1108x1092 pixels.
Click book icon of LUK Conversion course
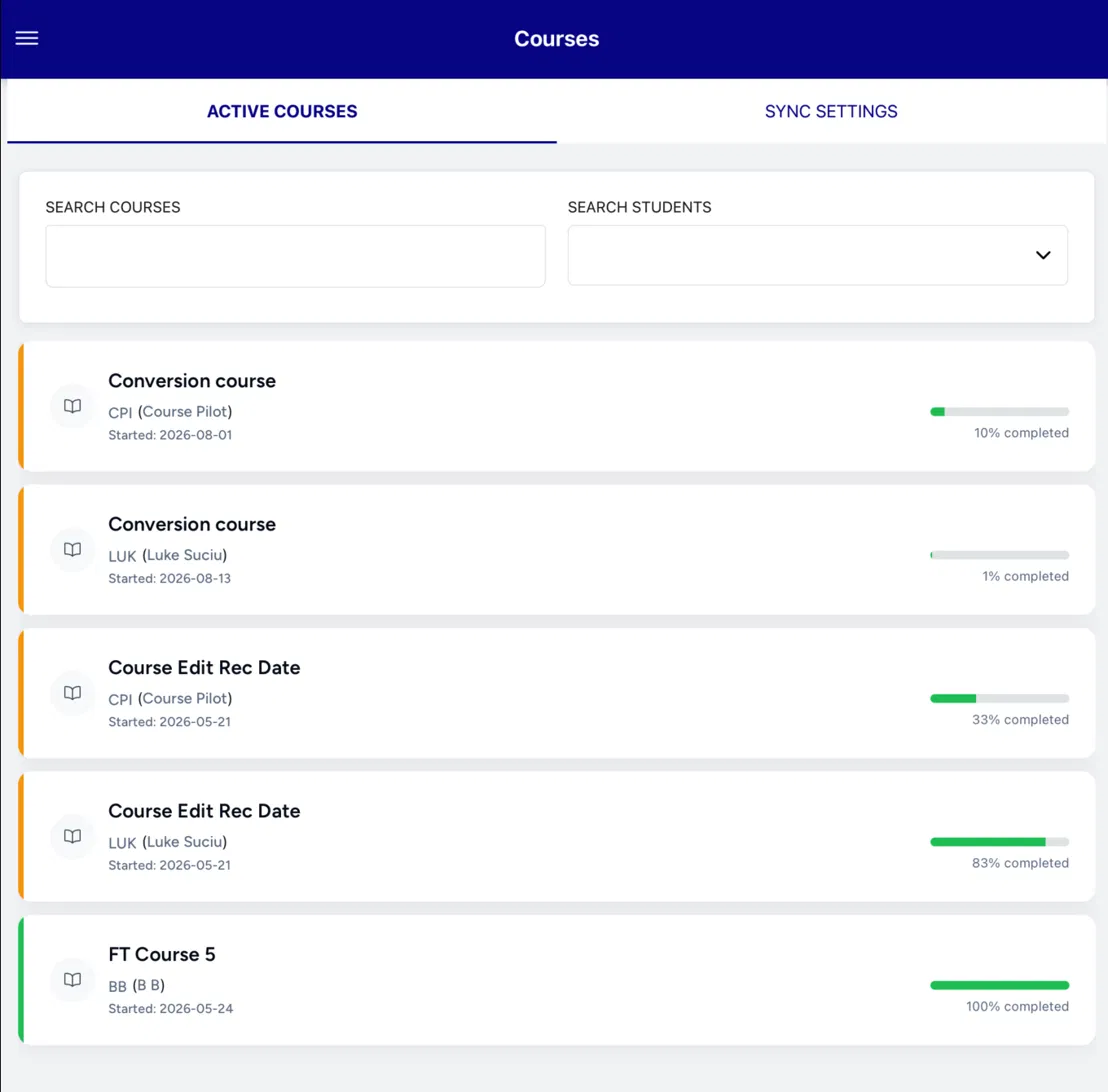(72, 550)
